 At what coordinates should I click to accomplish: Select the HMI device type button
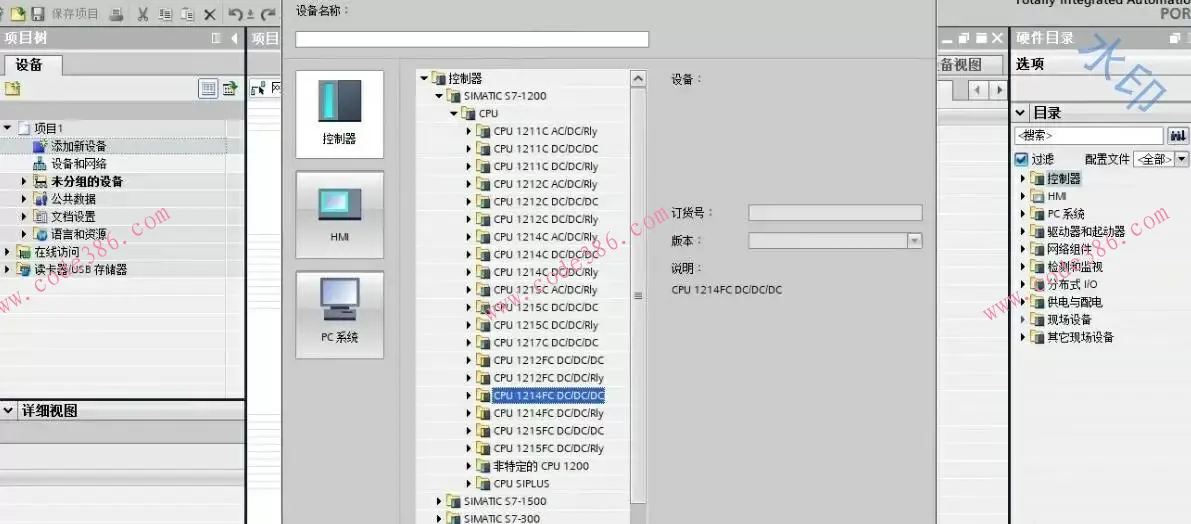point(340,214)
